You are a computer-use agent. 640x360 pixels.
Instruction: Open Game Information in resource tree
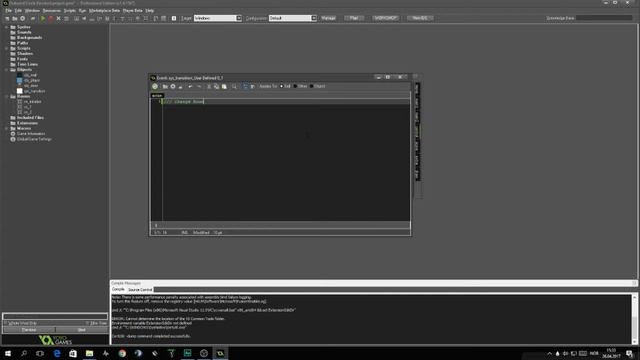click(31, 134)
